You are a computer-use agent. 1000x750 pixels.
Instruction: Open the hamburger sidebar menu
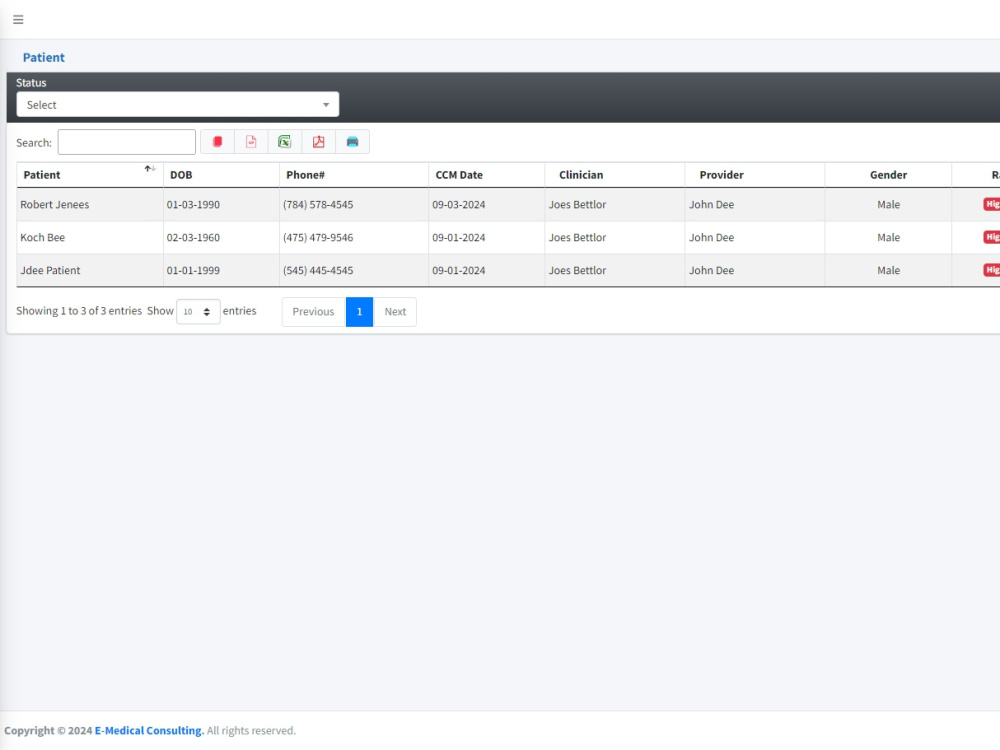click(x=18, y=20)
